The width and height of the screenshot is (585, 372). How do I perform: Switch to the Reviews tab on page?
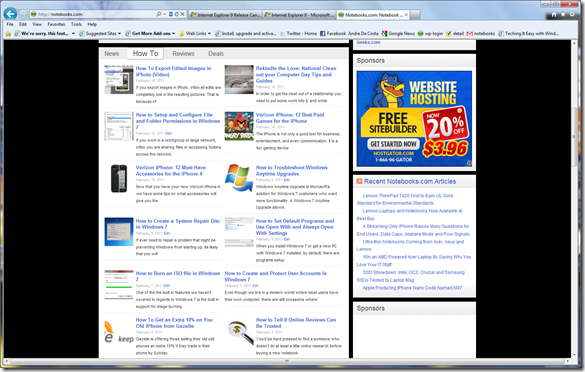[183, 54]
